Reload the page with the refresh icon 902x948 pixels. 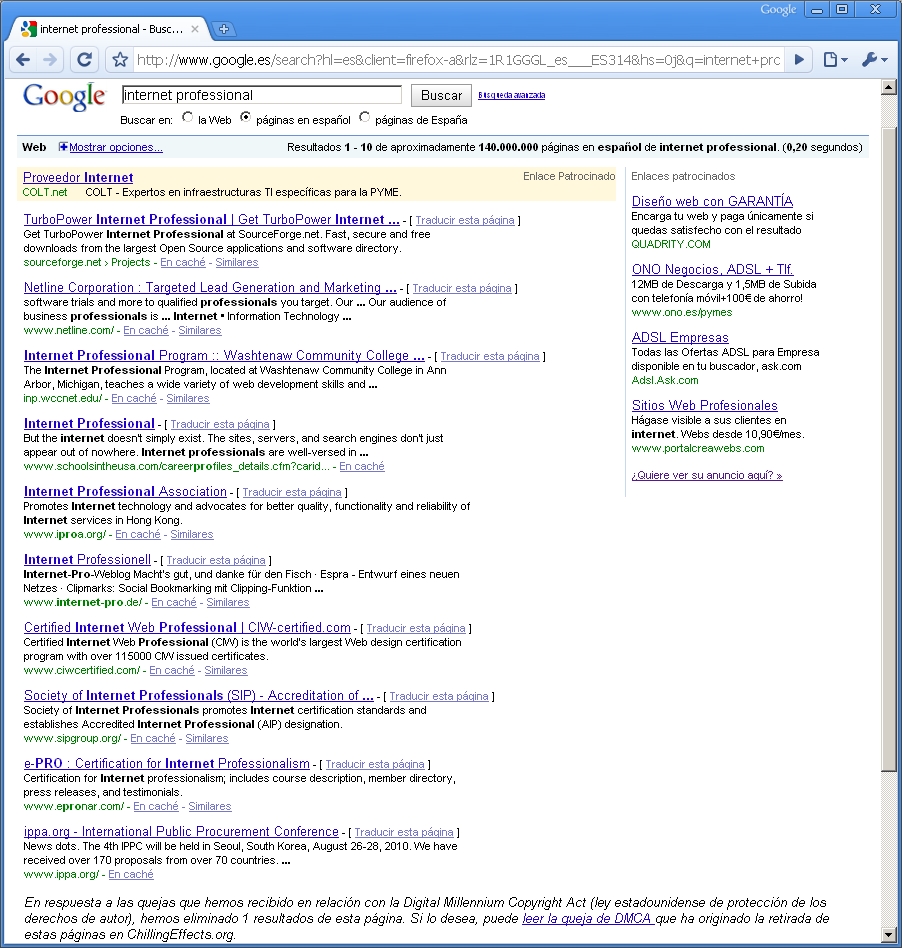click(85, 59)
